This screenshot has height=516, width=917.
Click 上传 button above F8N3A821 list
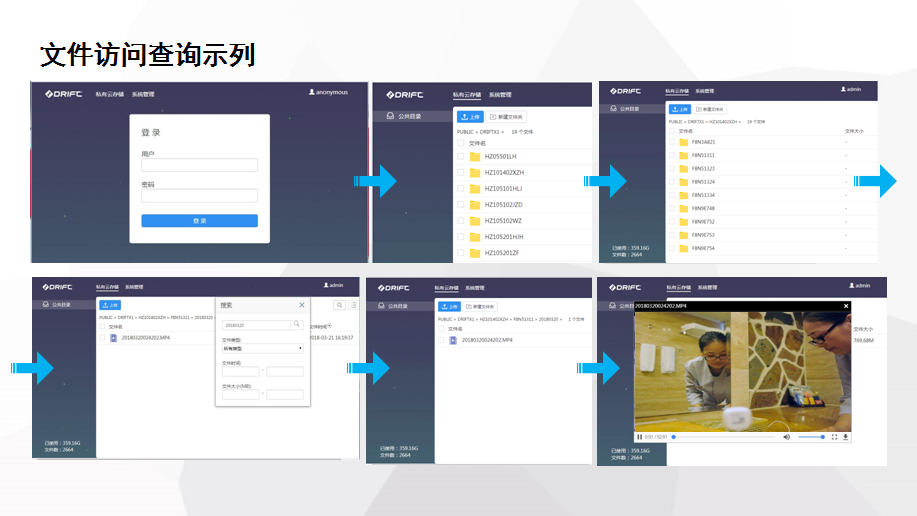680,109
